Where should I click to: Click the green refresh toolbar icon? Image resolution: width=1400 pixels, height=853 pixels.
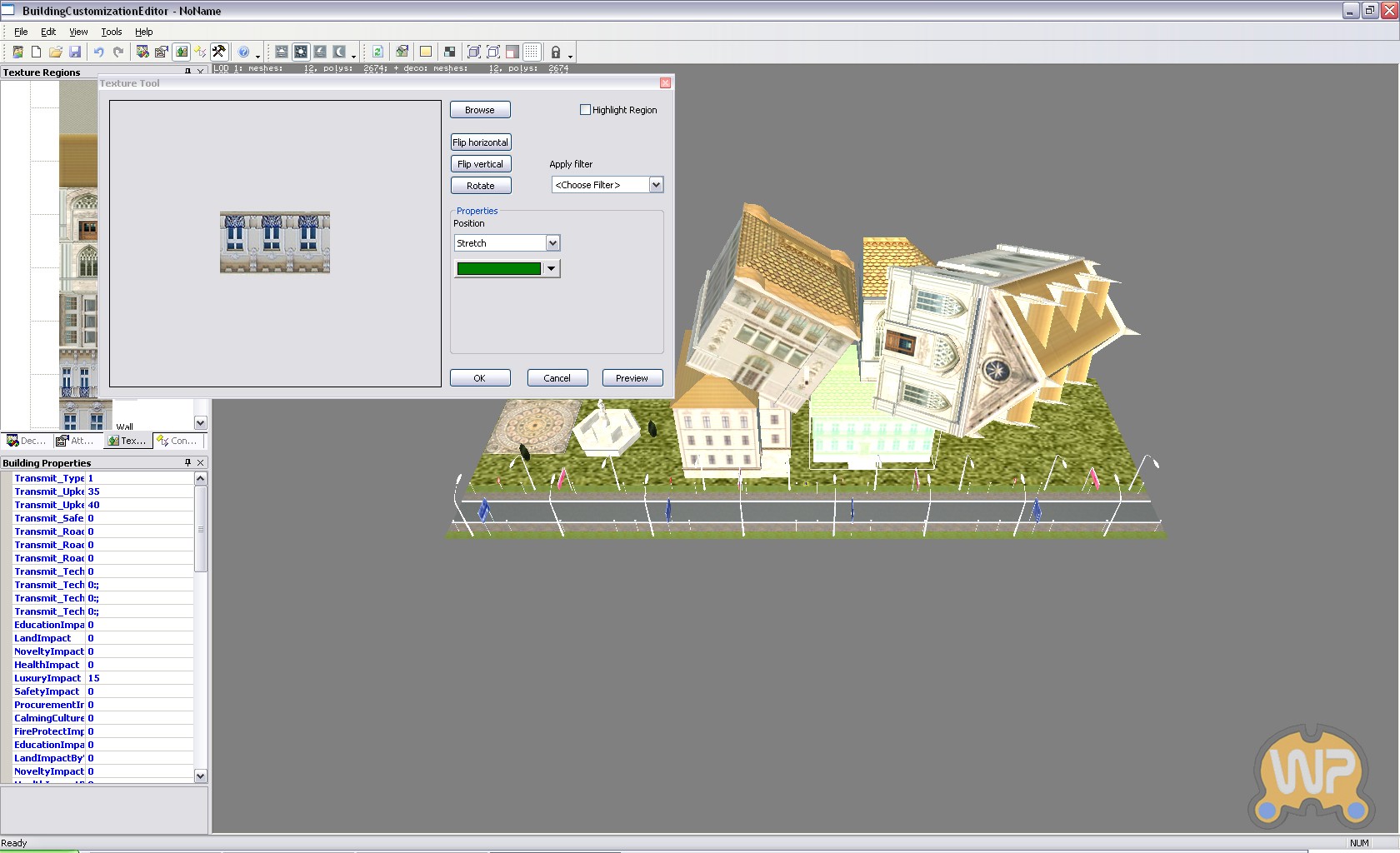[x=377, y=52]
